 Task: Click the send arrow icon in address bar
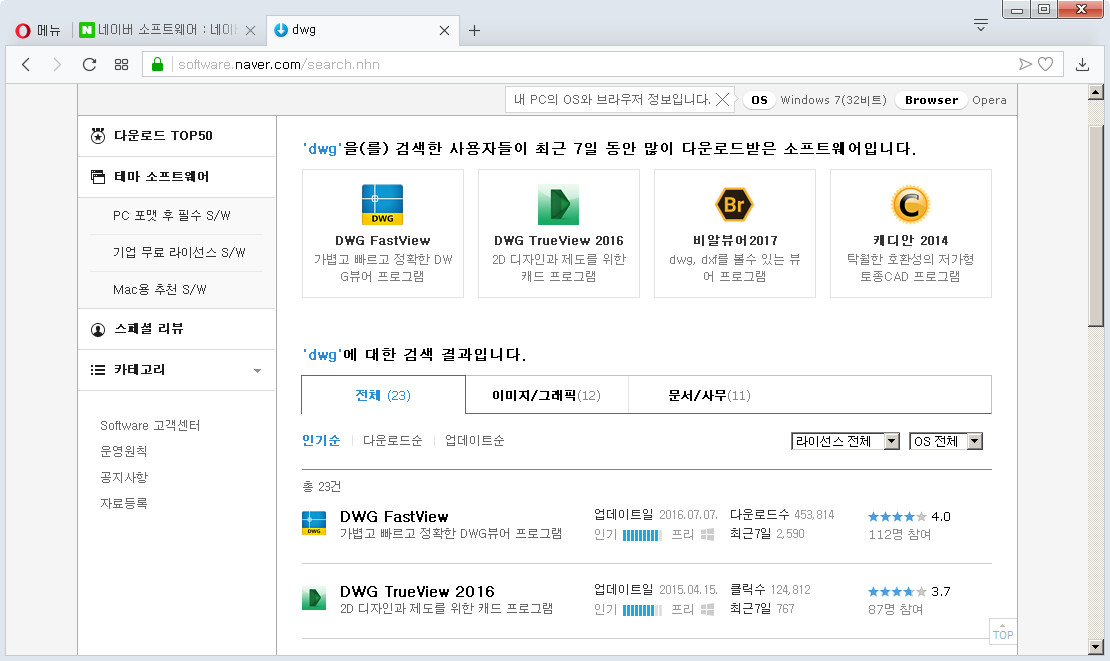click(x=1024, y=64)
